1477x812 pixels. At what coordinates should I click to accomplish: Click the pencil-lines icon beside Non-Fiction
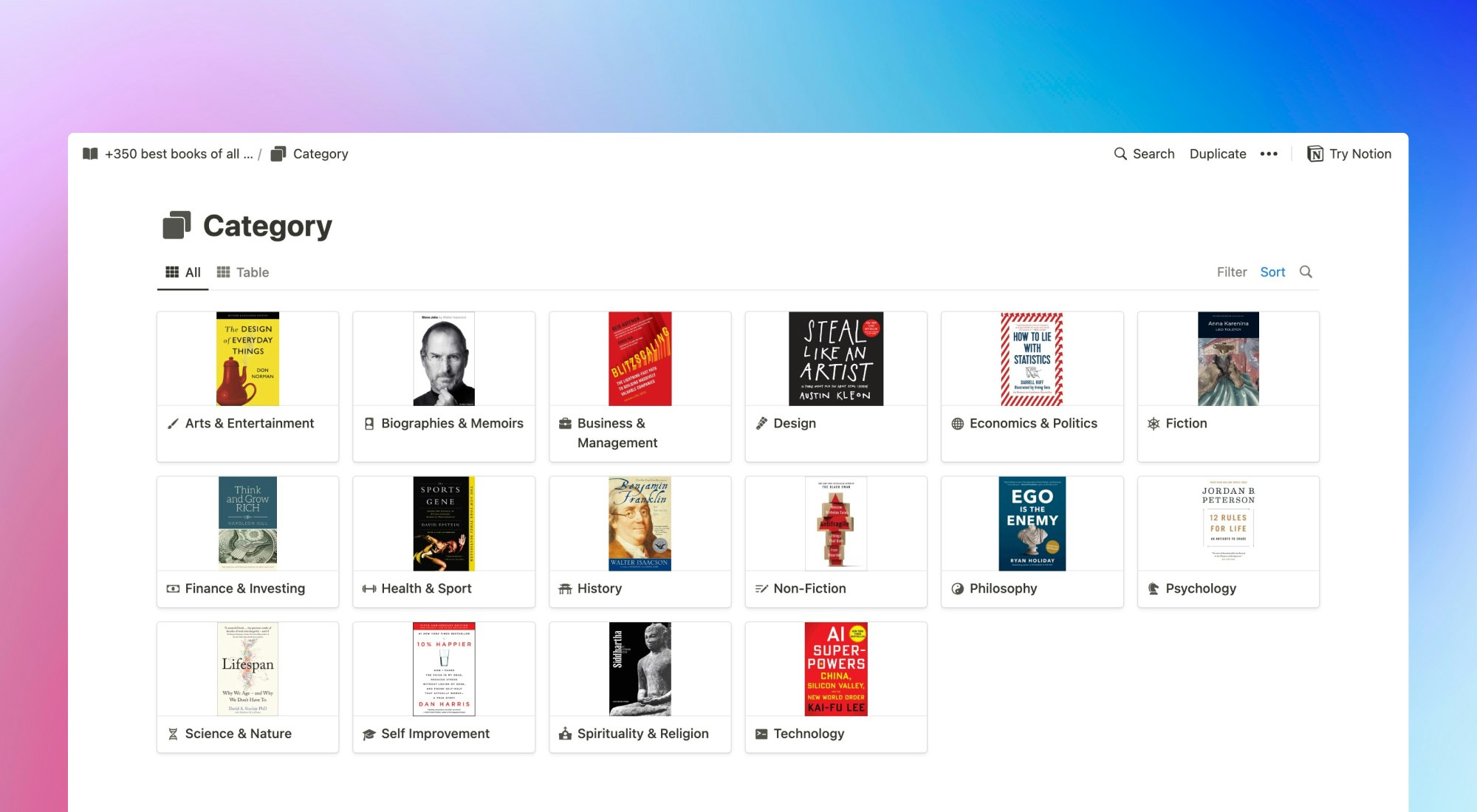[x=761, y=588]
